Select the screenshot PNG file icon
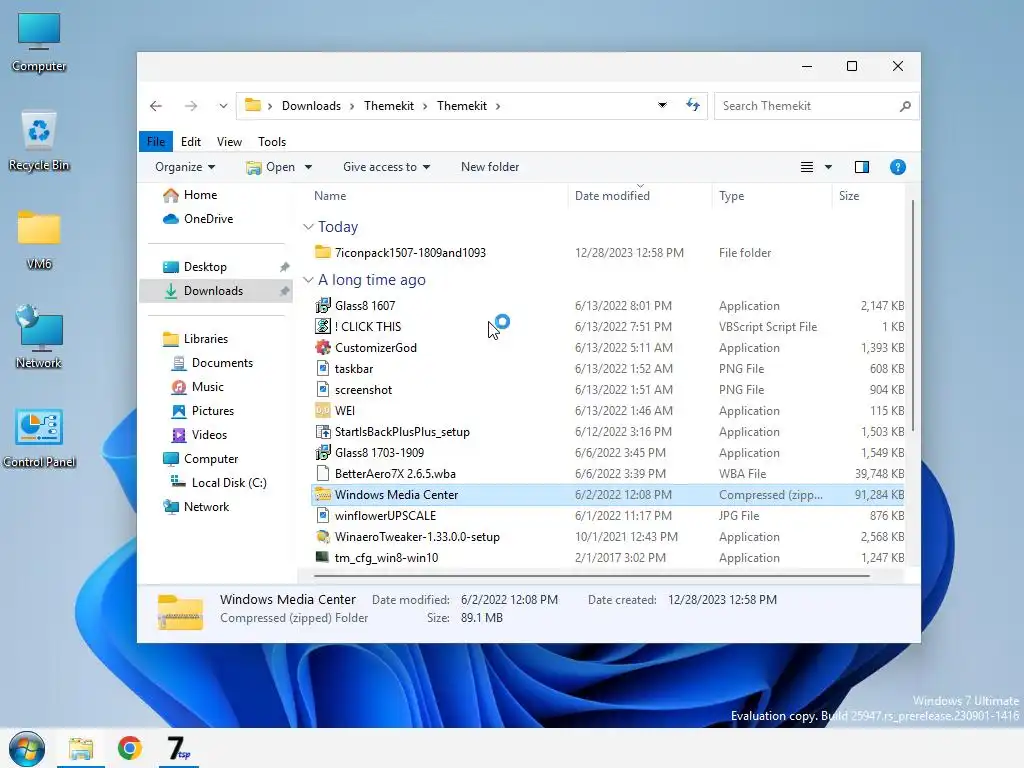 point(323,389)
